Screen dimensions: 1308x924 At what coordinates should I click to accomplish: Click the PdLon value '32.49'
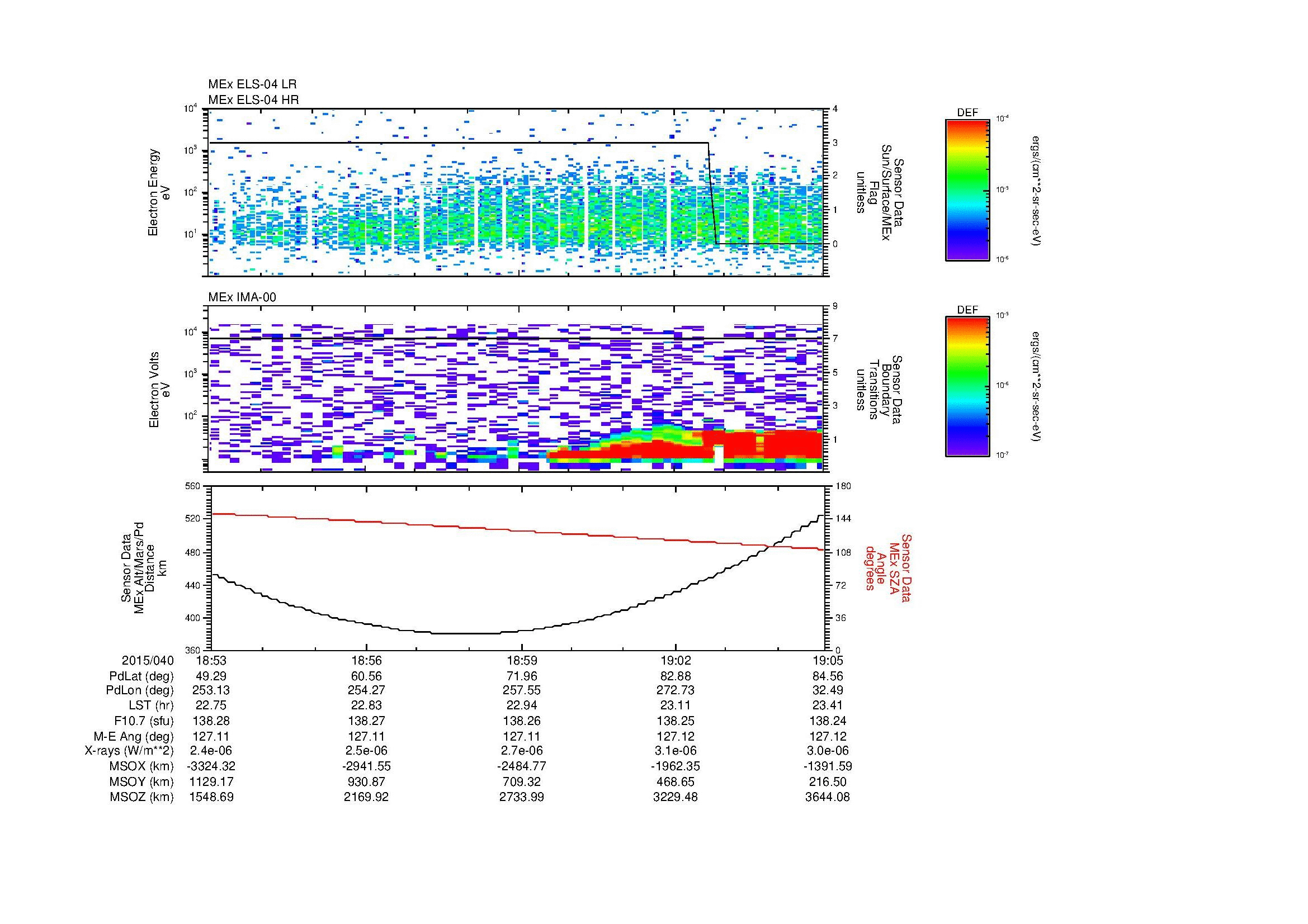(x=827, y=690)
